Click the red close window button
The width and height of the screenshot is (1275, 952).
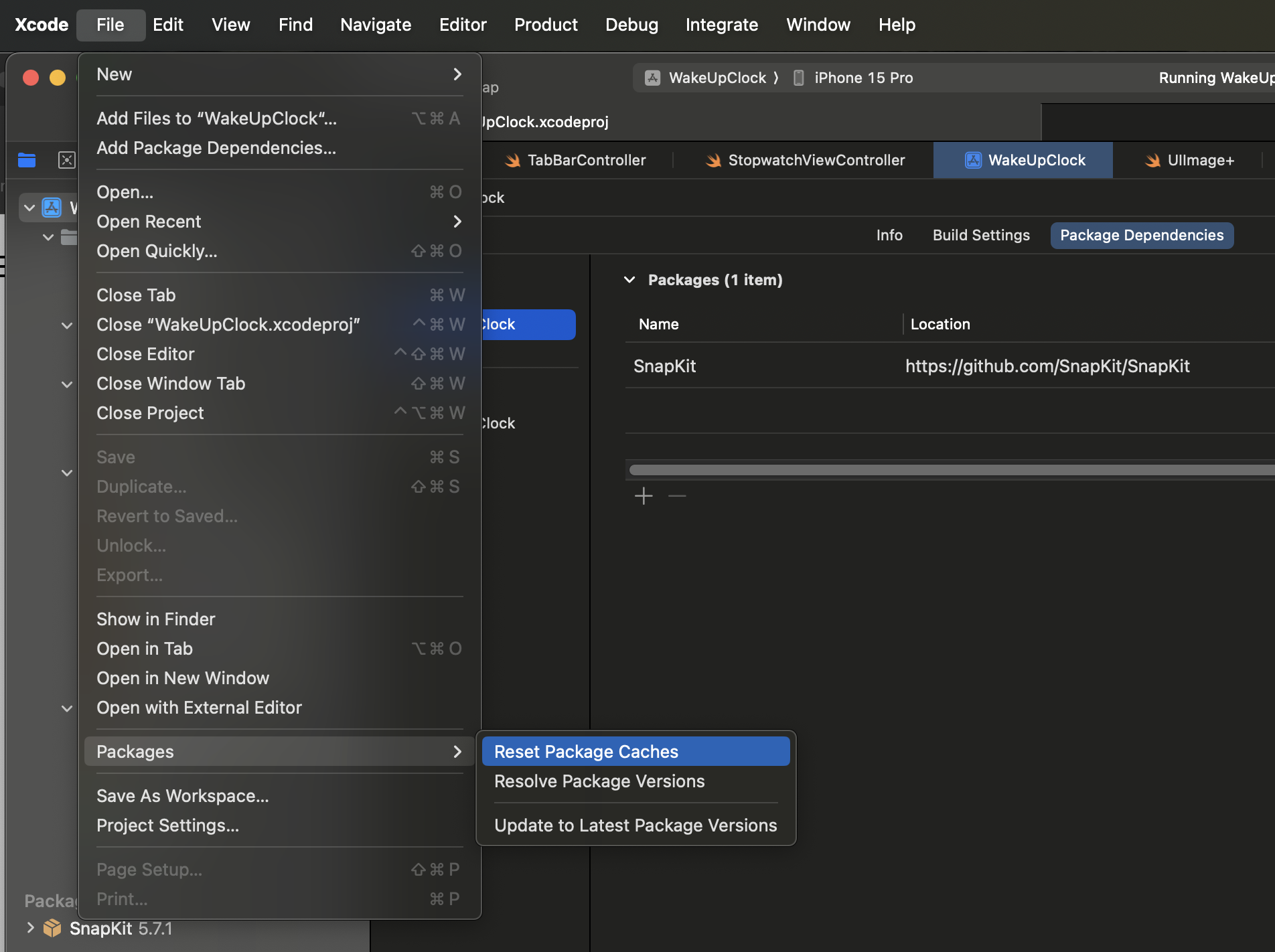click(x=31, y=78)
